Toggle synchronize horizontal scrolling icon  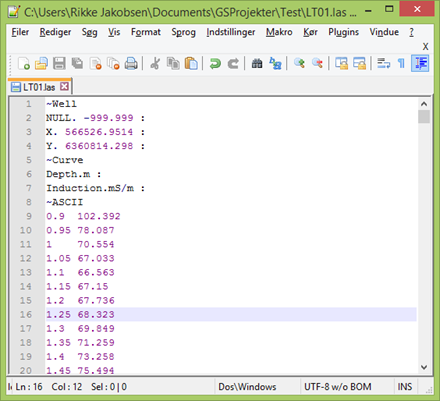pyautogui.click(x=359, y=63)
